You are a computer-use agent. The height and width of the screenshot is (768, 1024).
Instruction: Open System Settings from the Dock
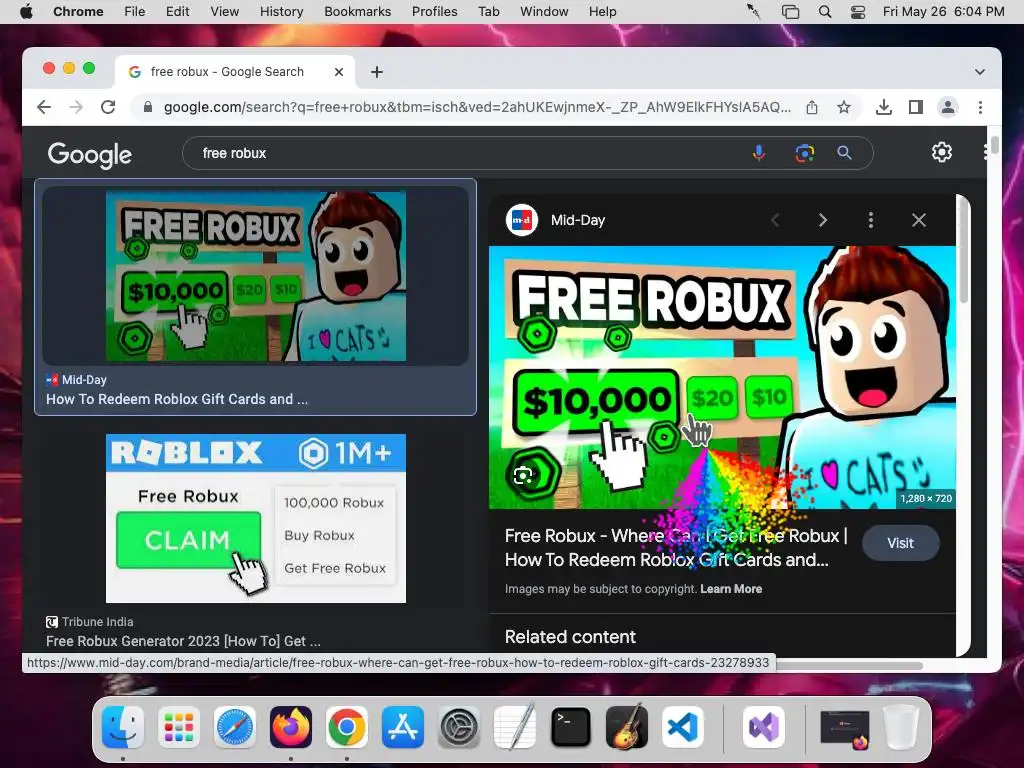(x=458, y=727)
